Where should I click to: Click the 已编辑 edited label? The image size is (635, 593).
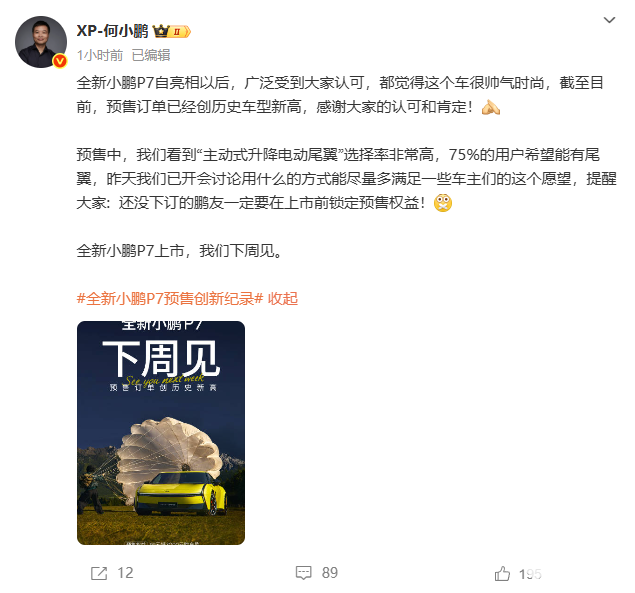click(151, 55)
